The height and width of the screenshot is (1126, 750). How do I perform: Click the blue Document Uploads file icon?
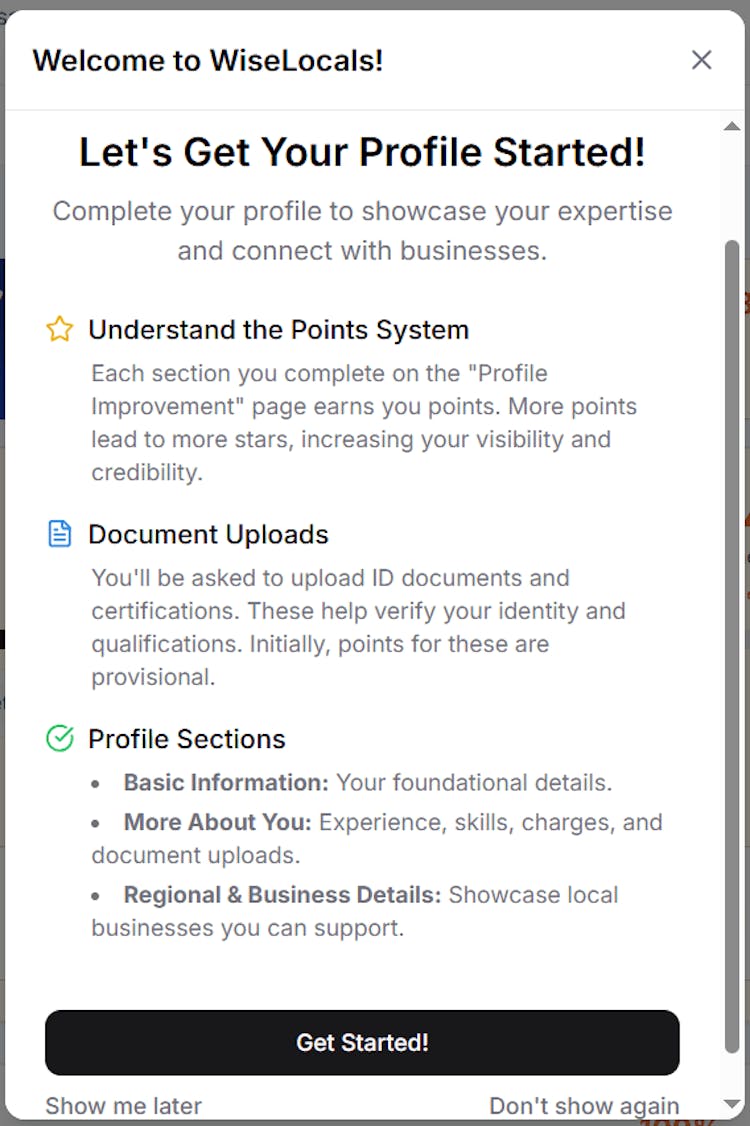60,534
